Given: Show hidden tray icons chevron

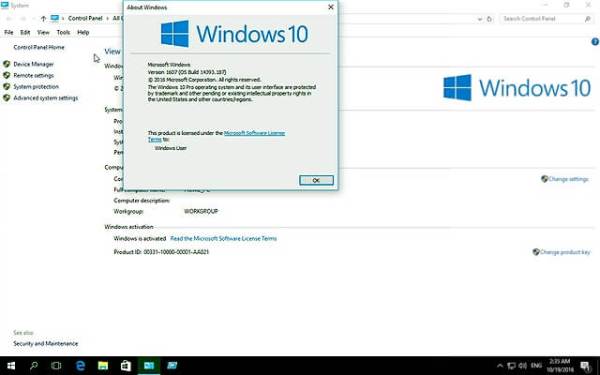Looking at the screenshot, I should tap(500, 366).
